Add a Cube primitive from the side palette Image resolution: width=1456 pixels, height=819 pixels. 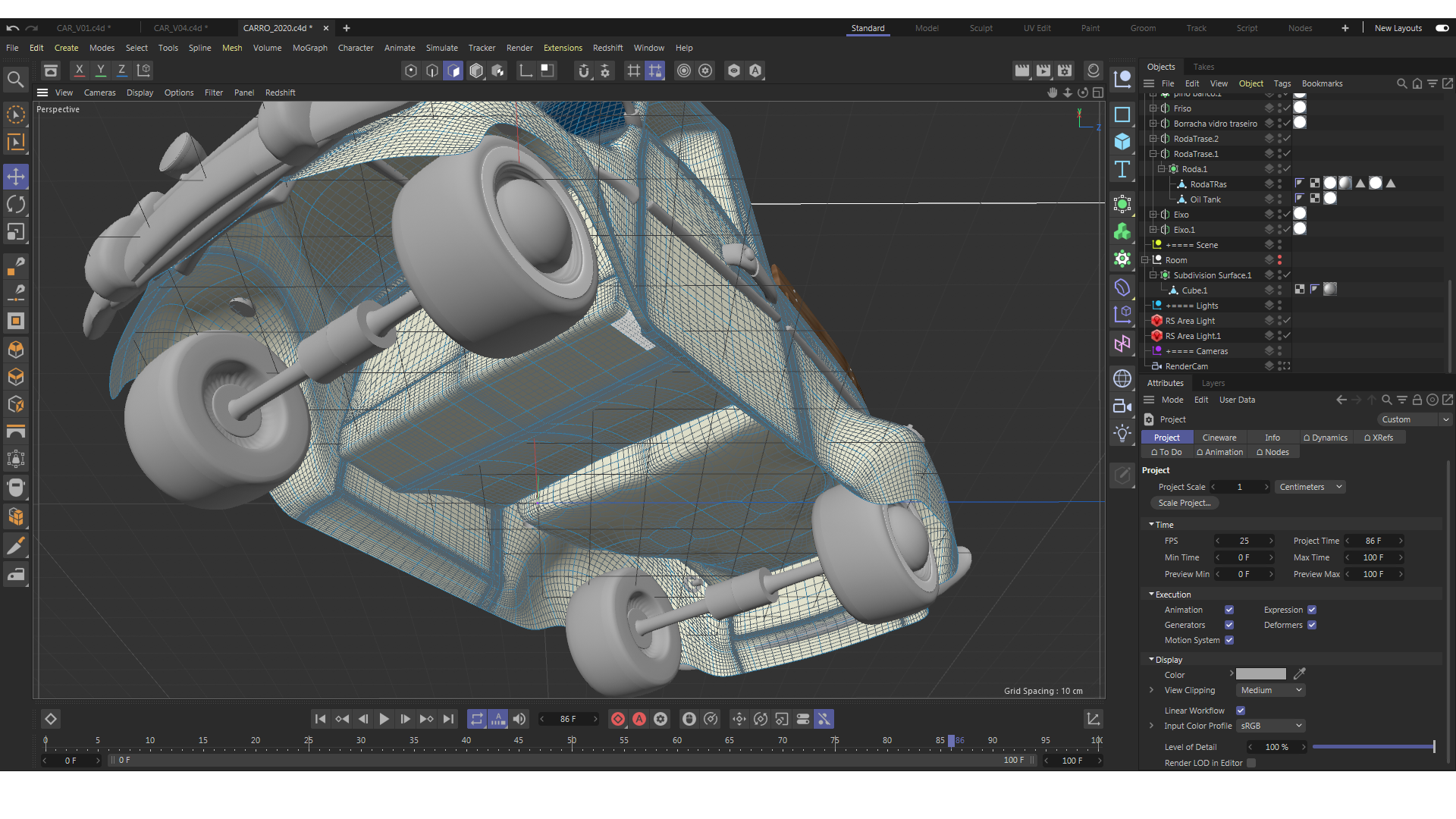pos(1122,142)
